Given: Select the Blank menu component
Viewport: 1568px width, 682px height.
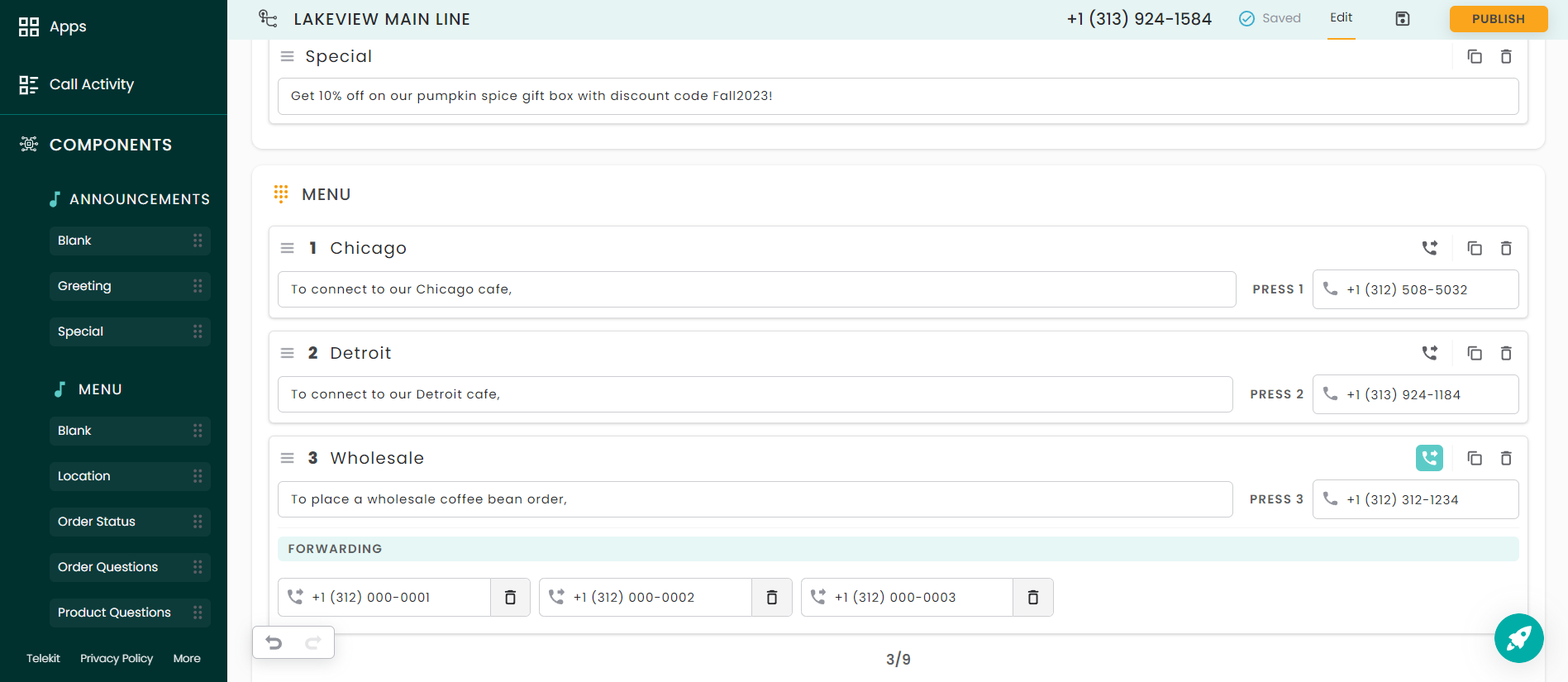Looking at the screenshot, I should [130, 431].
